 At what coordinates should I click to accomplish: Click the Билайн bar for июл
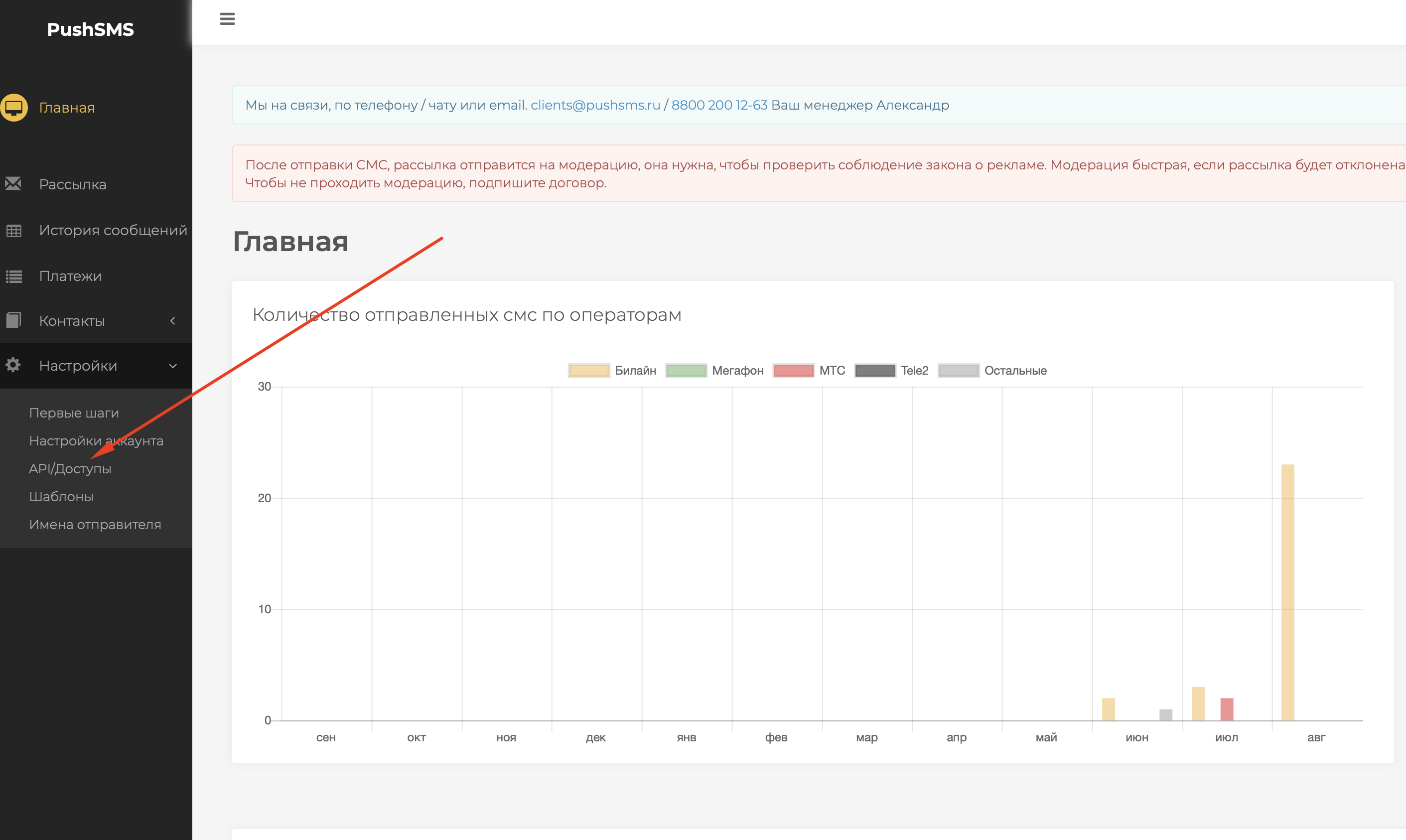click(x=1198, y=704)
